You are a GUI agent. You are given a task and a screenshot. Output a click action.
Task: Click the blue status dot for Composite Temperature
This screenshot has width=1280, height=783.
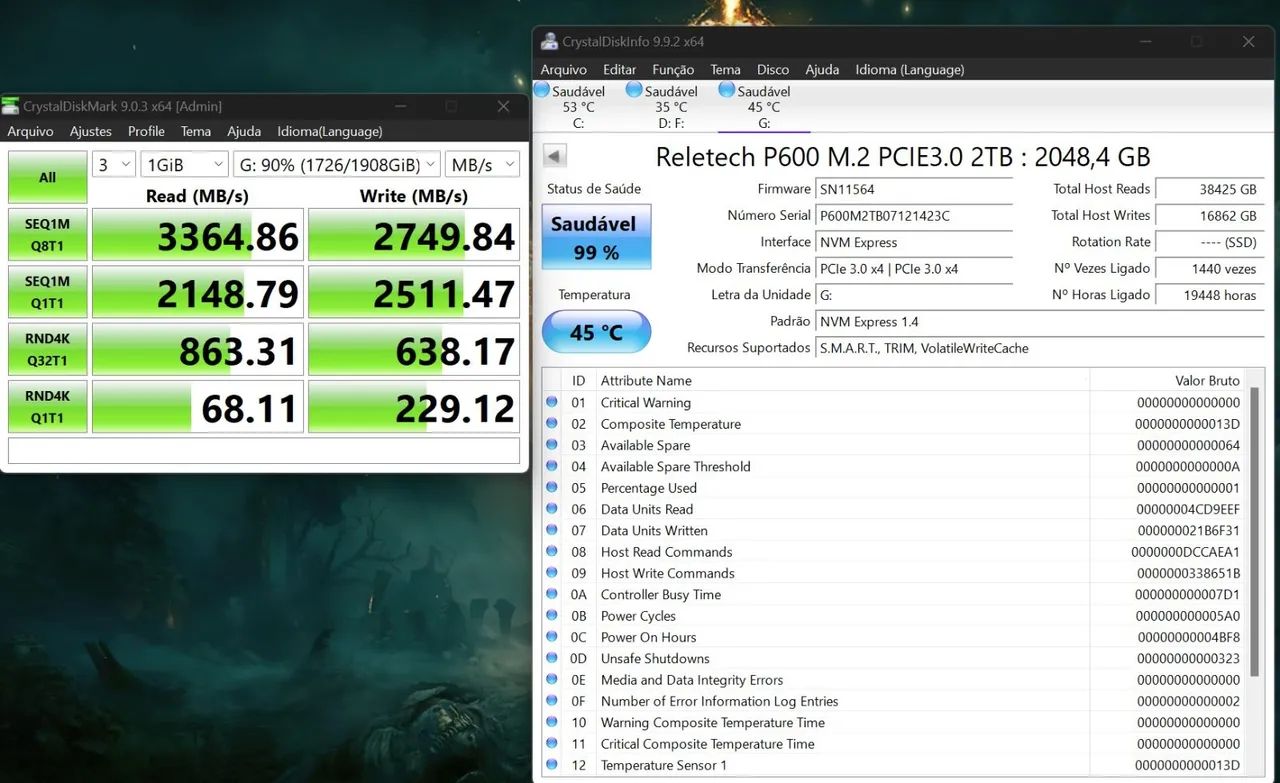coord(551,424)
